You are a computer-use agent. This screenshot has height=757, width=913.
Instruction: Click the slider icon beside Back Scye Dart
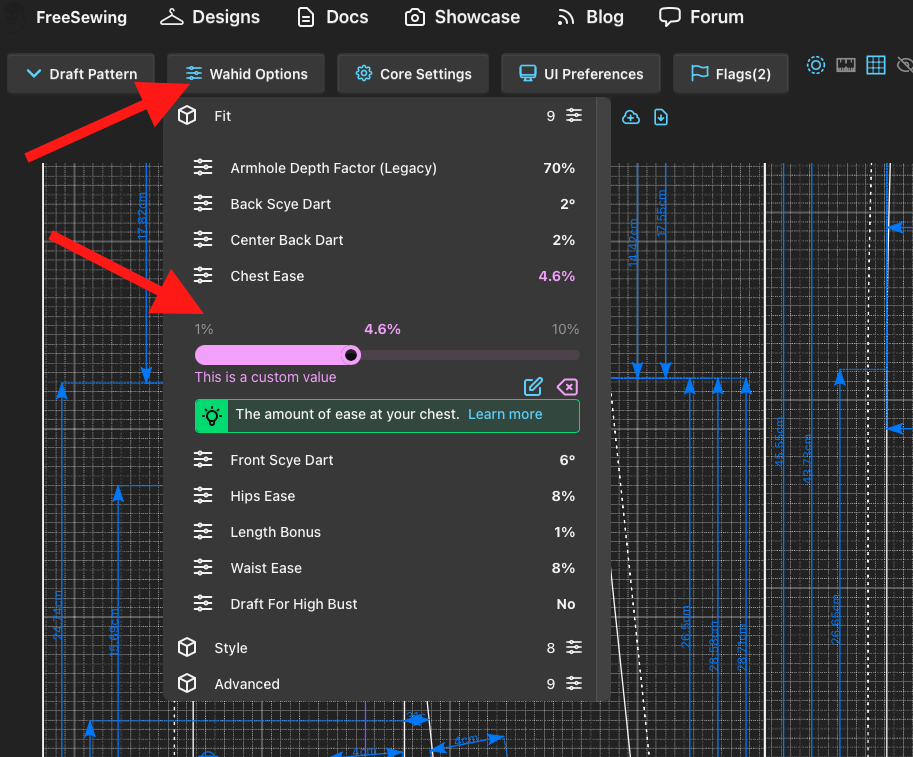tap(203, 203)
